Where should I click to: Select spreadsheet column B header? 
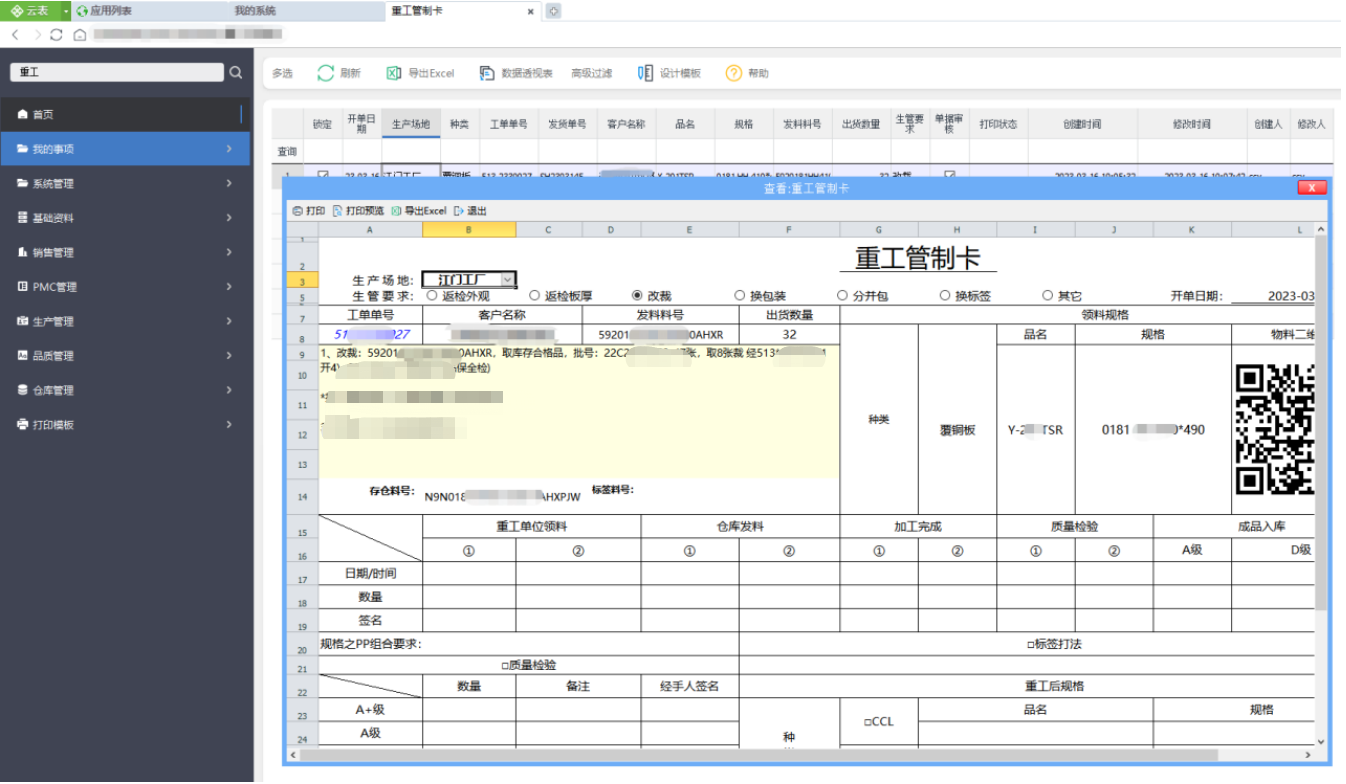tap(469, 229)
